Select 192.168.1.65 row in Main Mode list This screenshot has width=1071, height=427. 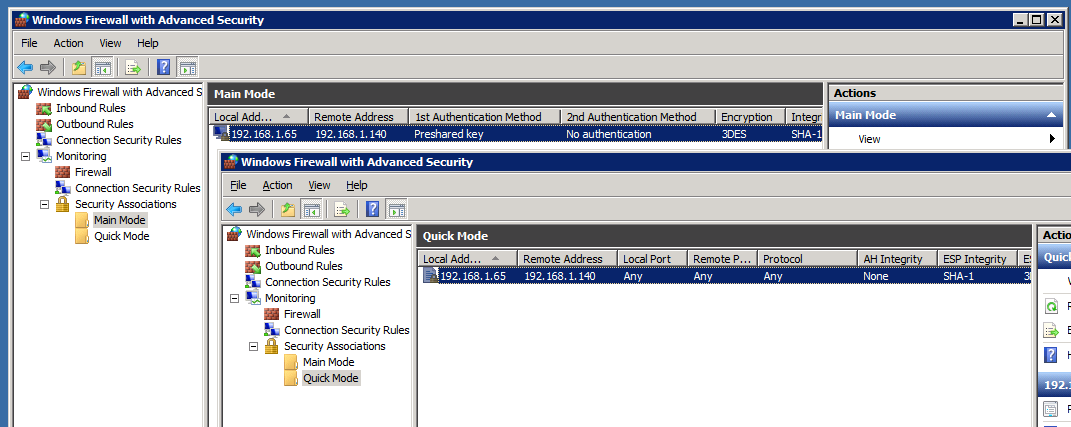[516, 134]
